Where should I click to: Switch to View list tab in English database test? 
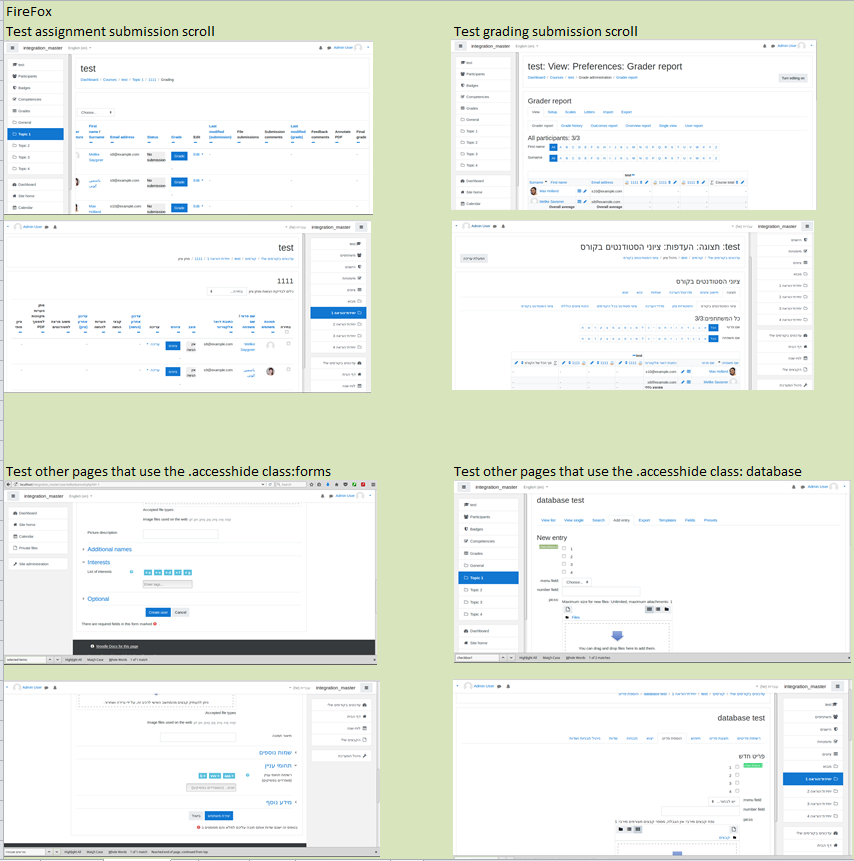tap(548, 520)
